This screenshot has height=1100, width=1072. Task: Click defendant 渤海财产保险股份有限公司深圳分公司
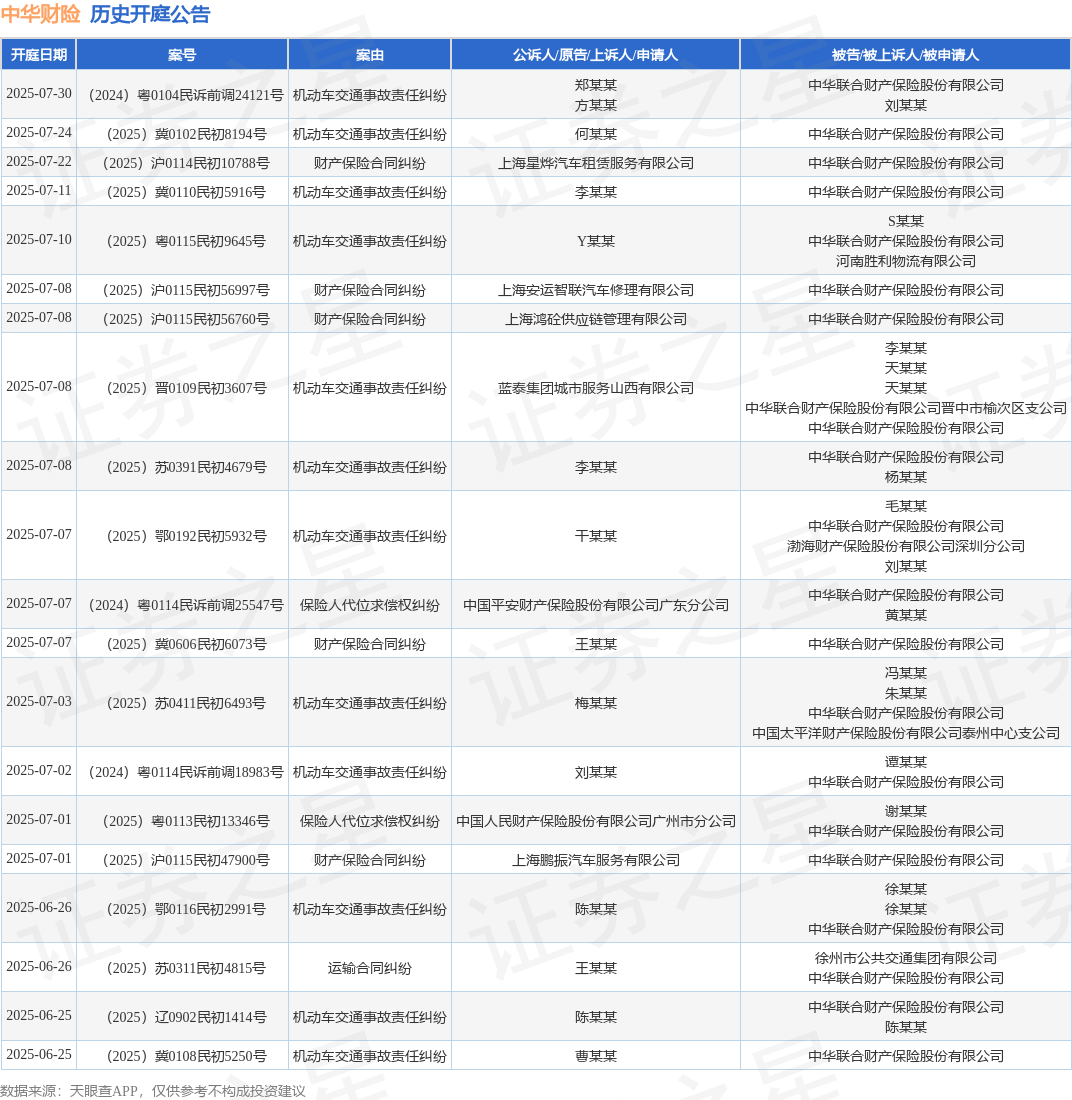click(906, 546)
